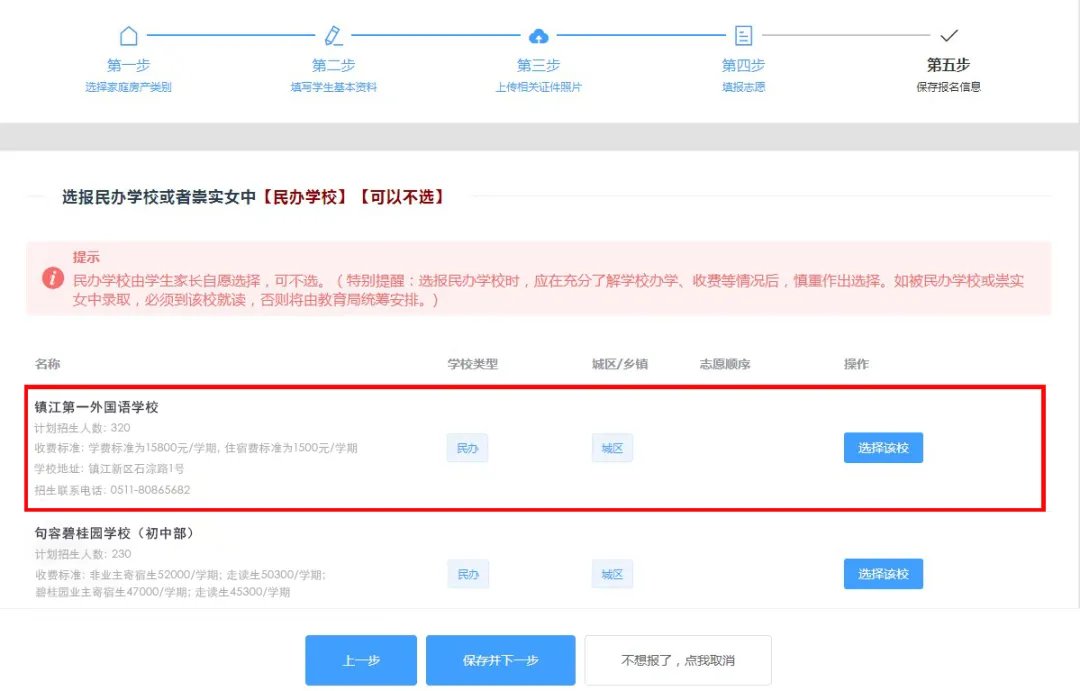
Task: Click the house icon for step one
Action: pyautogui.click(x=129, y=35)
